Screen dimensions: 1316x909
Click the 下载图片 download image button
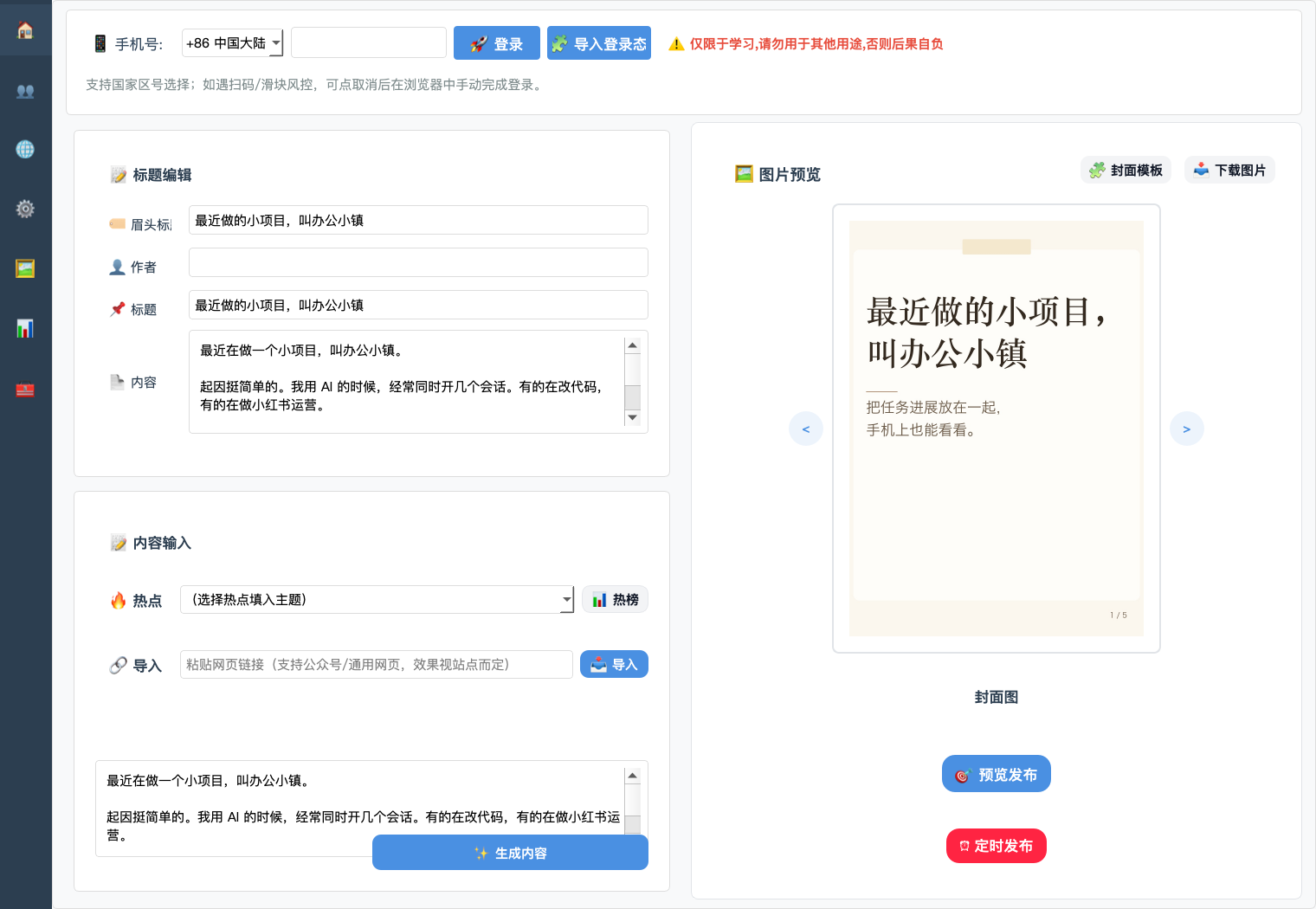coord(1229,170)
